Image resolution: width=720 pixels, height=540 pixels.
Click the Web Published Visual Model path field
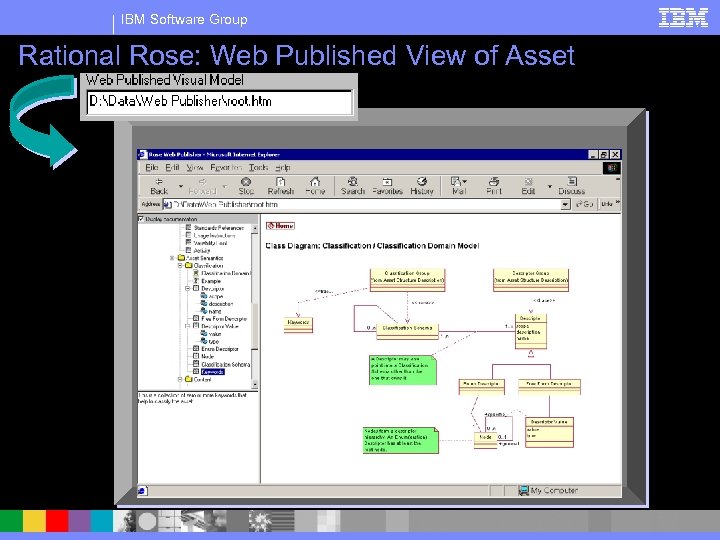click(219, 102)
